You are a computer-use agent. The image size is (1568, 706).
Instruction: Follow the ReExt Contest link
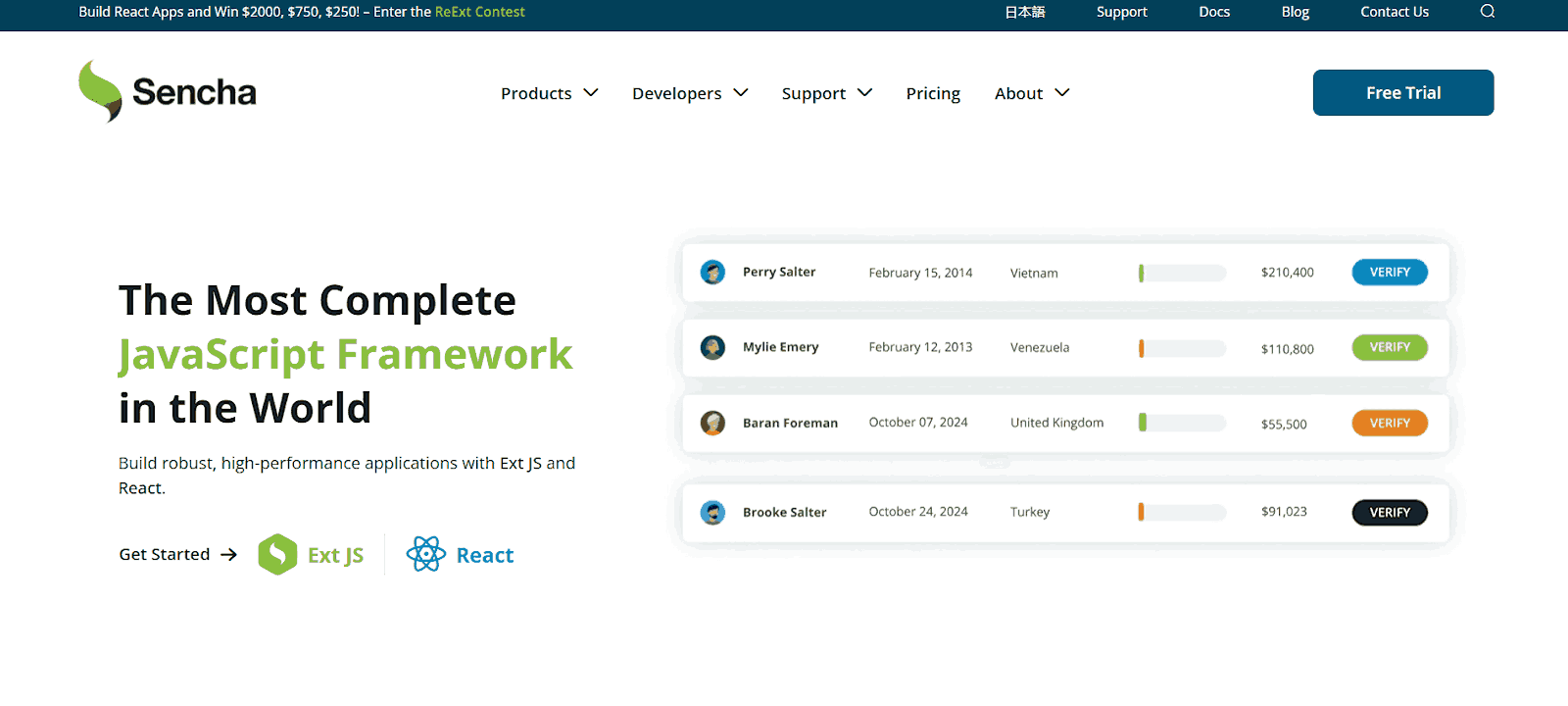(x=480, y=12)
